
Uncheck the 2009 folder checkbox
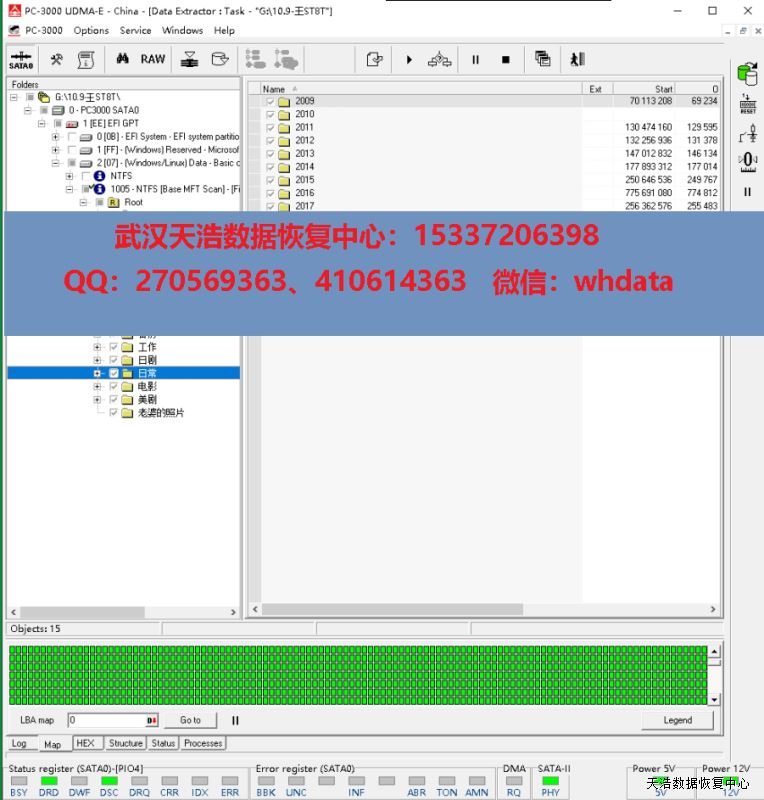coord(270,102)
